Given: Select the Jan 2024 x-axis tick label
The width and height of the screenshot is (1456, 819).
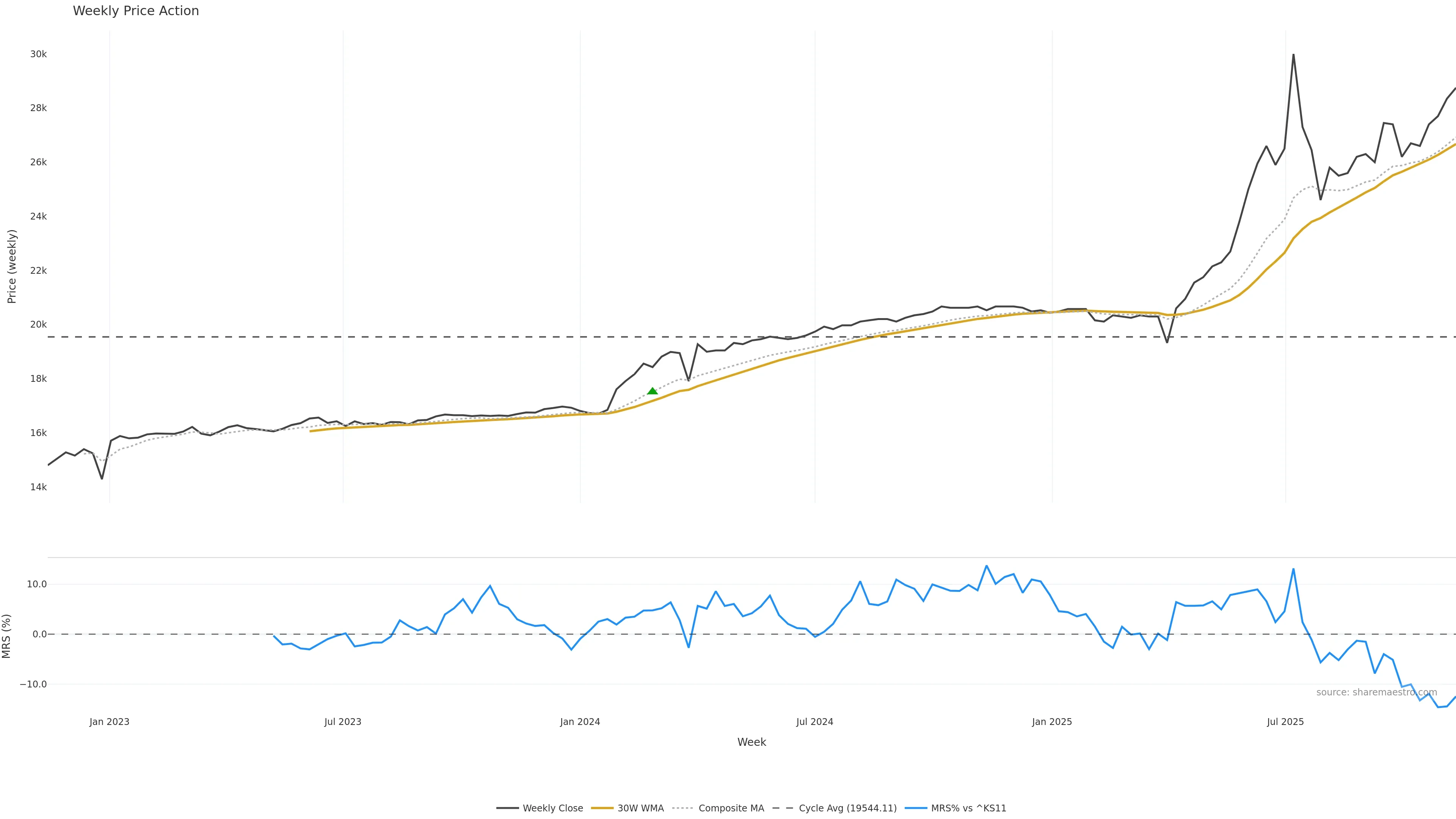Looking at the screenshot, I should click(x=580, y=722).
